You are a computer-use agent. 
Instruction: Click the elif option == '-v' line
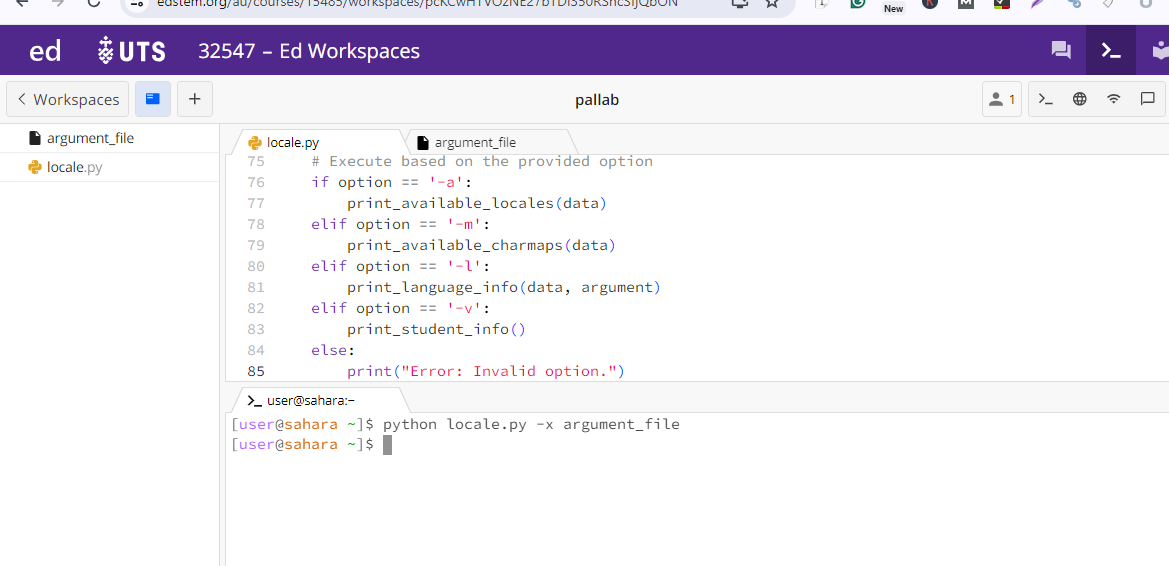(x=401, y=308)
